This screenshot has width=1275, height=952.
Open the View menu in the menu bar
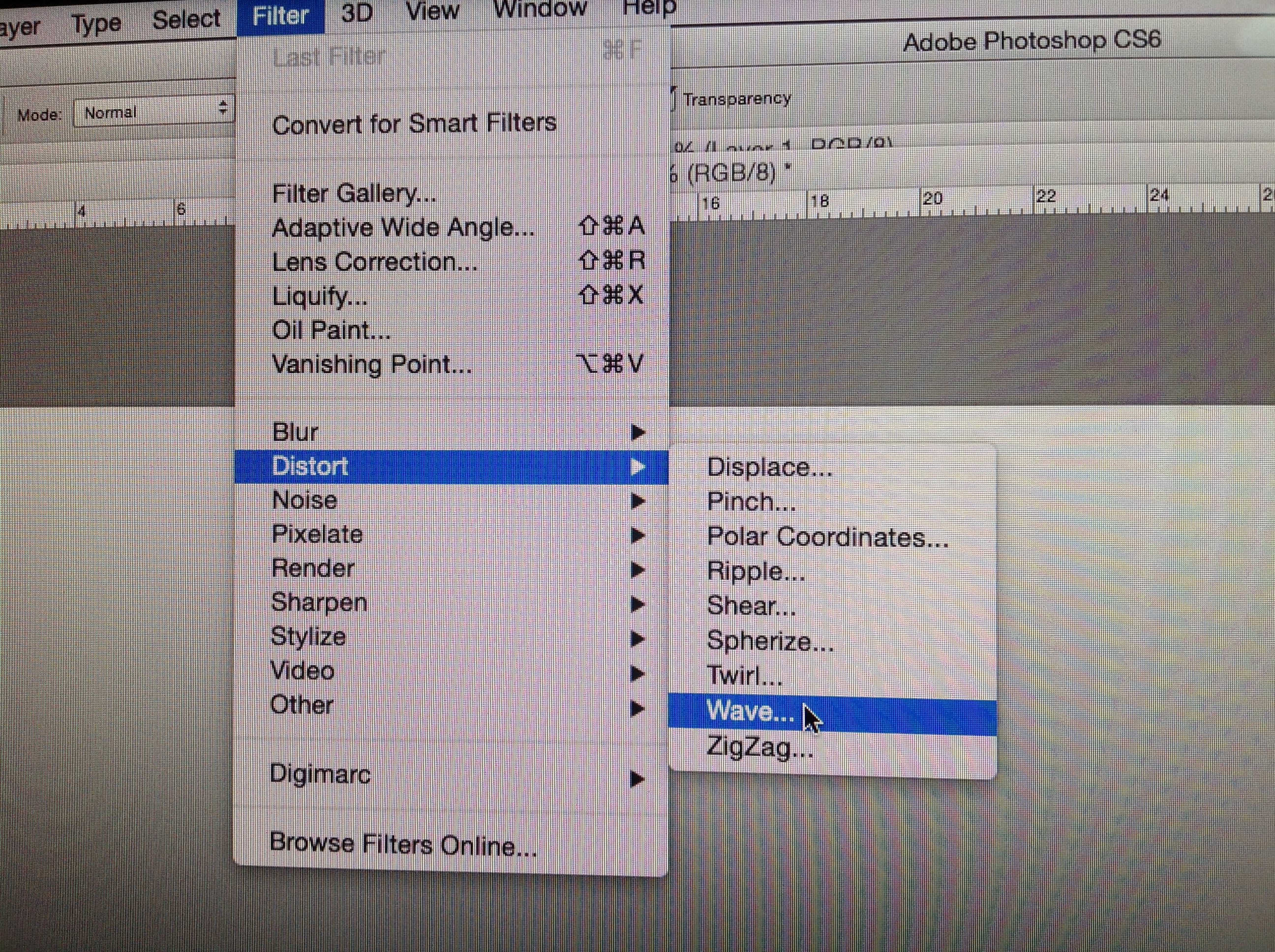(432, 11)
